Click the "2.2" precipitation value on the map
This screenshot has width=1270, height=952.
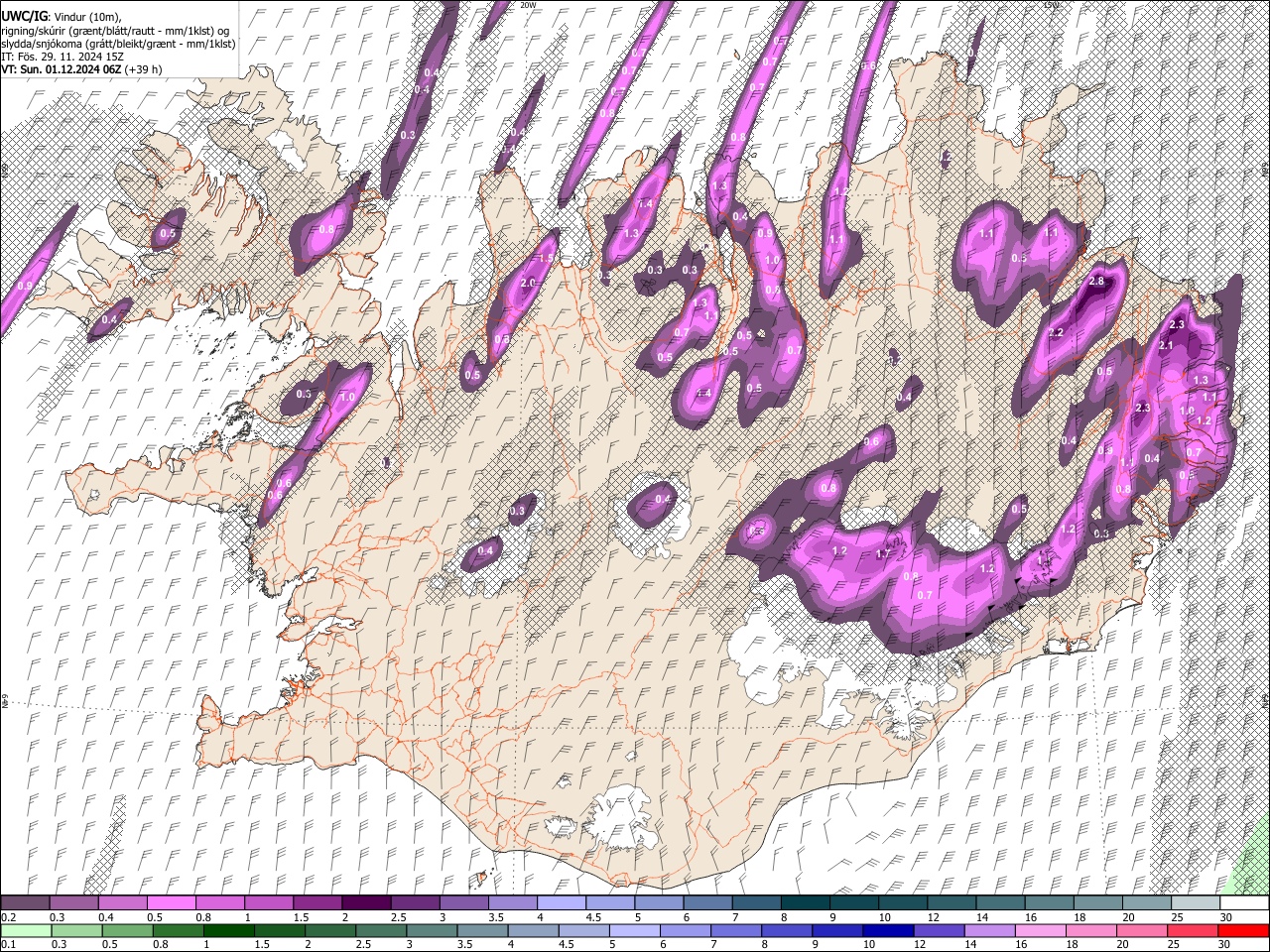click(x=1056, y=332)
